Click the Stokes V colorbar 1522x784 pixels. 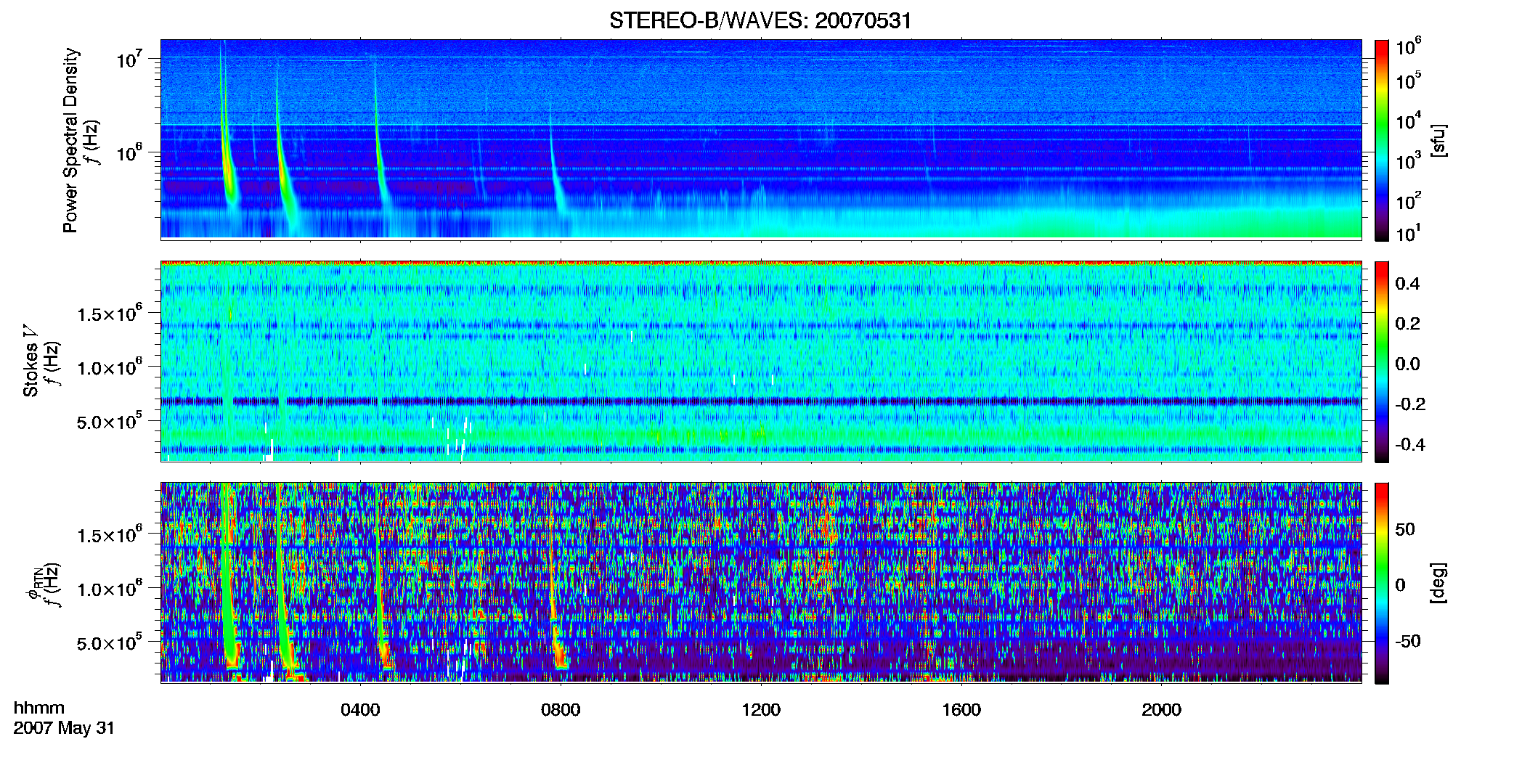click(1382, 362)
